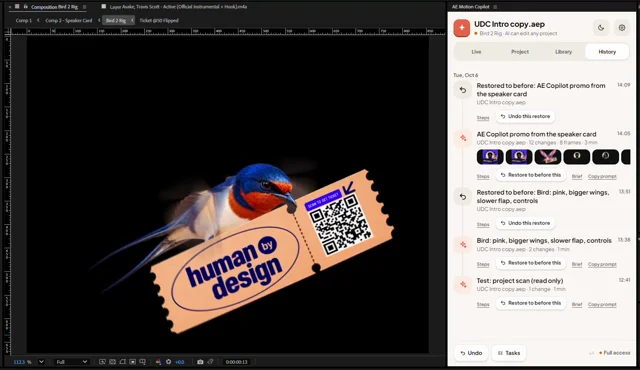Screen dimensions: 640x370
Task: Open grid and guide options icon
Action: (x=142, y=362)
